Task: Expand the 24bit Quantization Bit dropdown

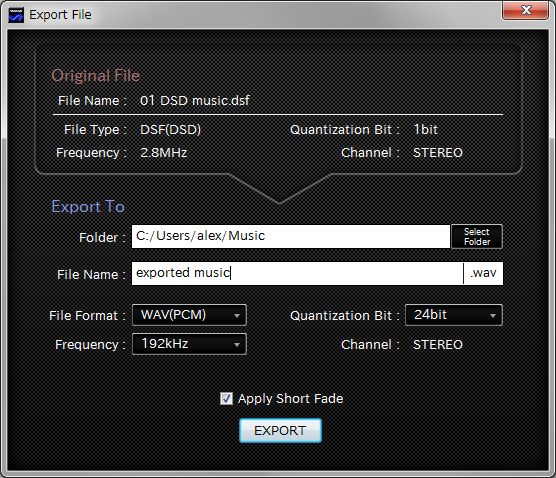Action: (454, 315)
